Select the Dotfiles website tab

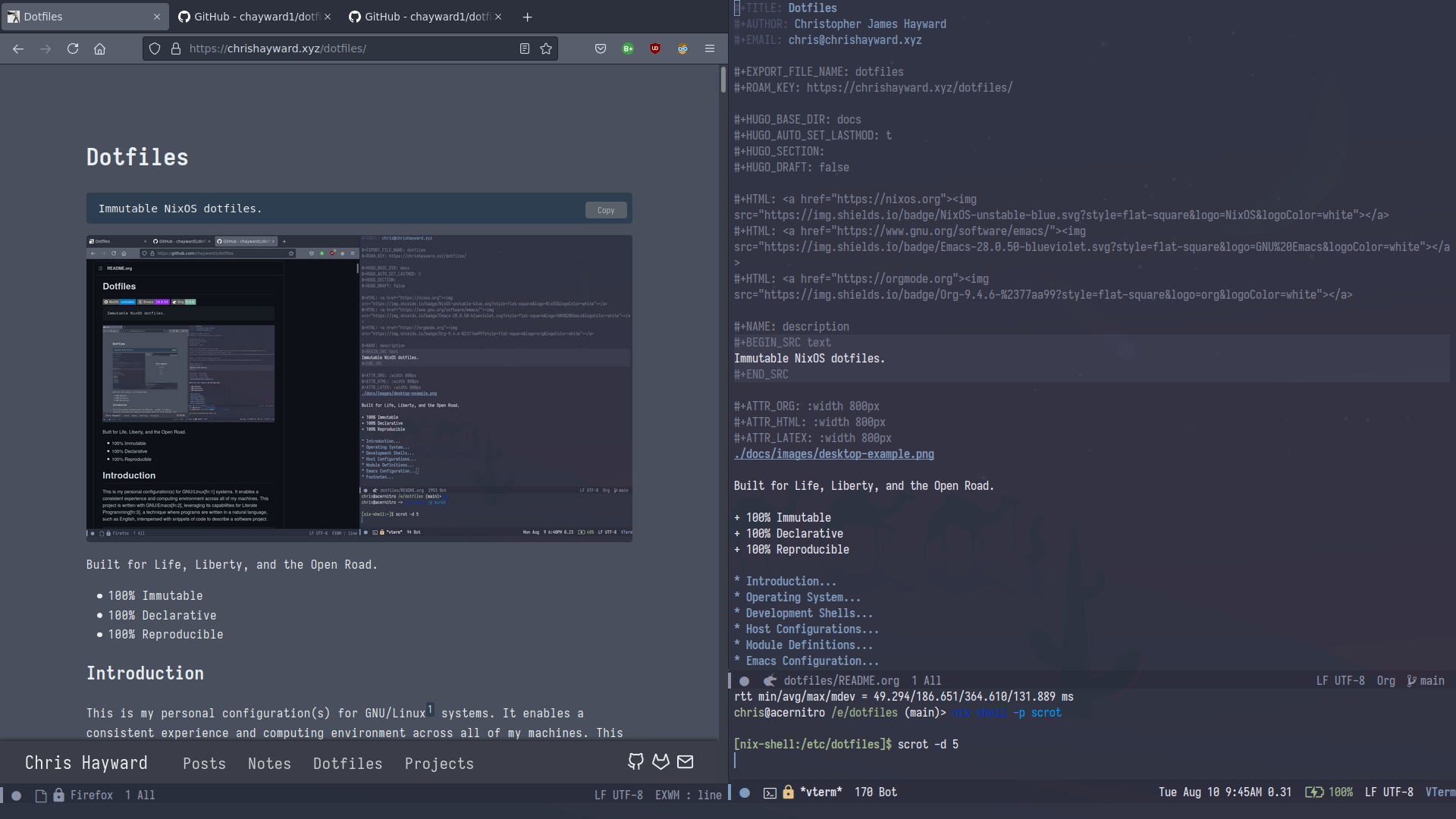[x=80, y=16]
